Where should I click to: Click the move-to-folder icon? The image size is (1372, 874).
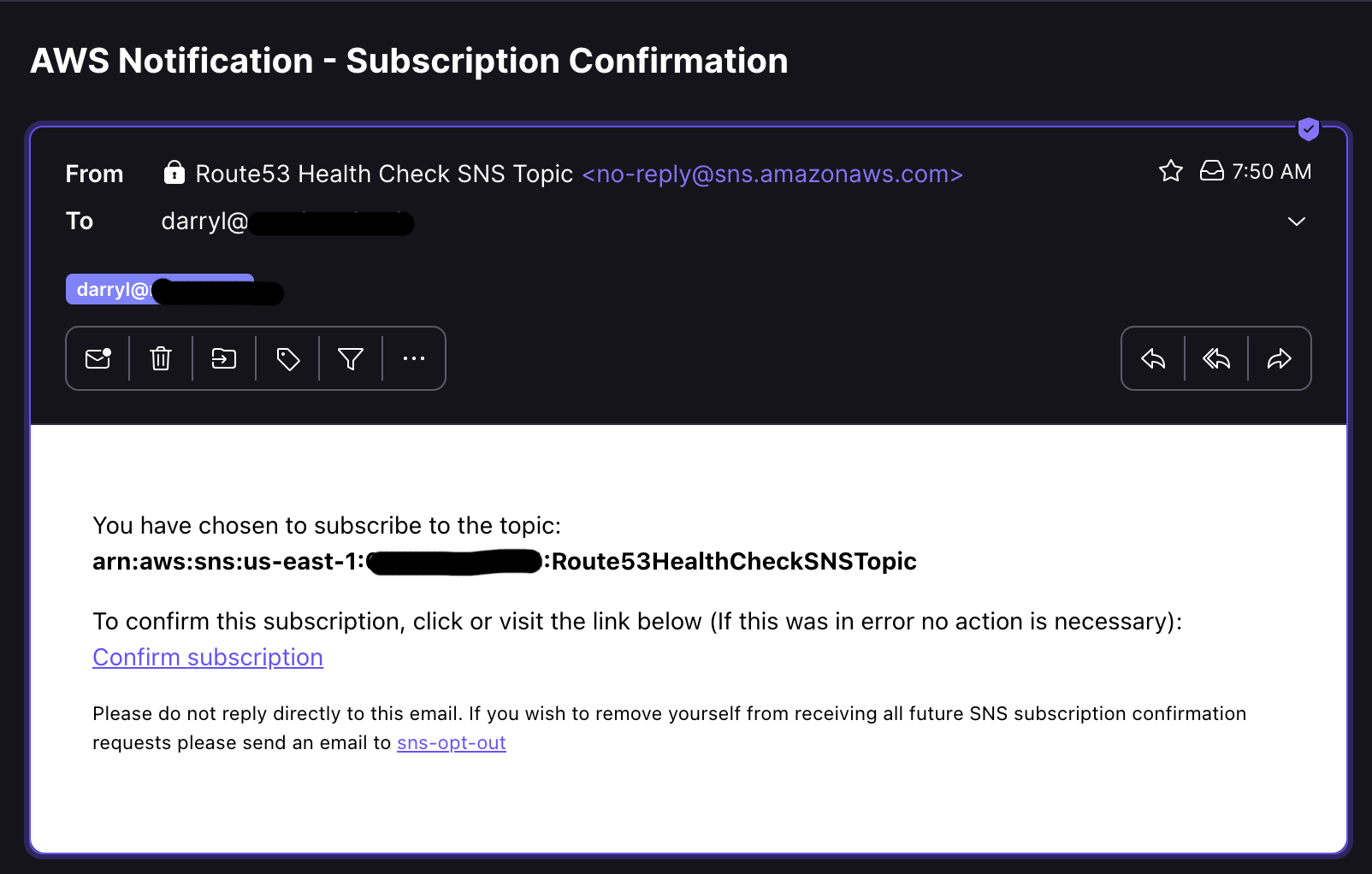[x=224, y=358]
